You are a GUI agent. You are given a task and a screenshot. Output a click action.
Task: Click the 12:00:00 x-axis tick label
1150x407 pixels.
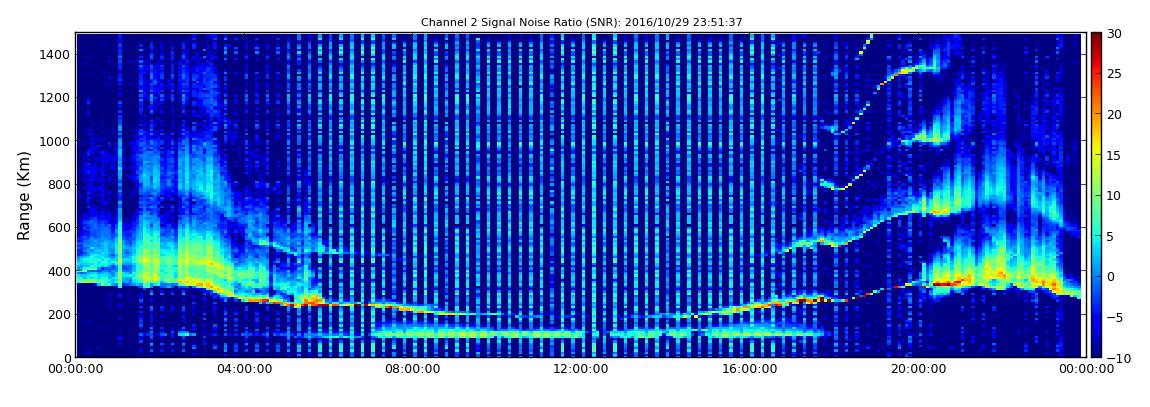point(581,370)
